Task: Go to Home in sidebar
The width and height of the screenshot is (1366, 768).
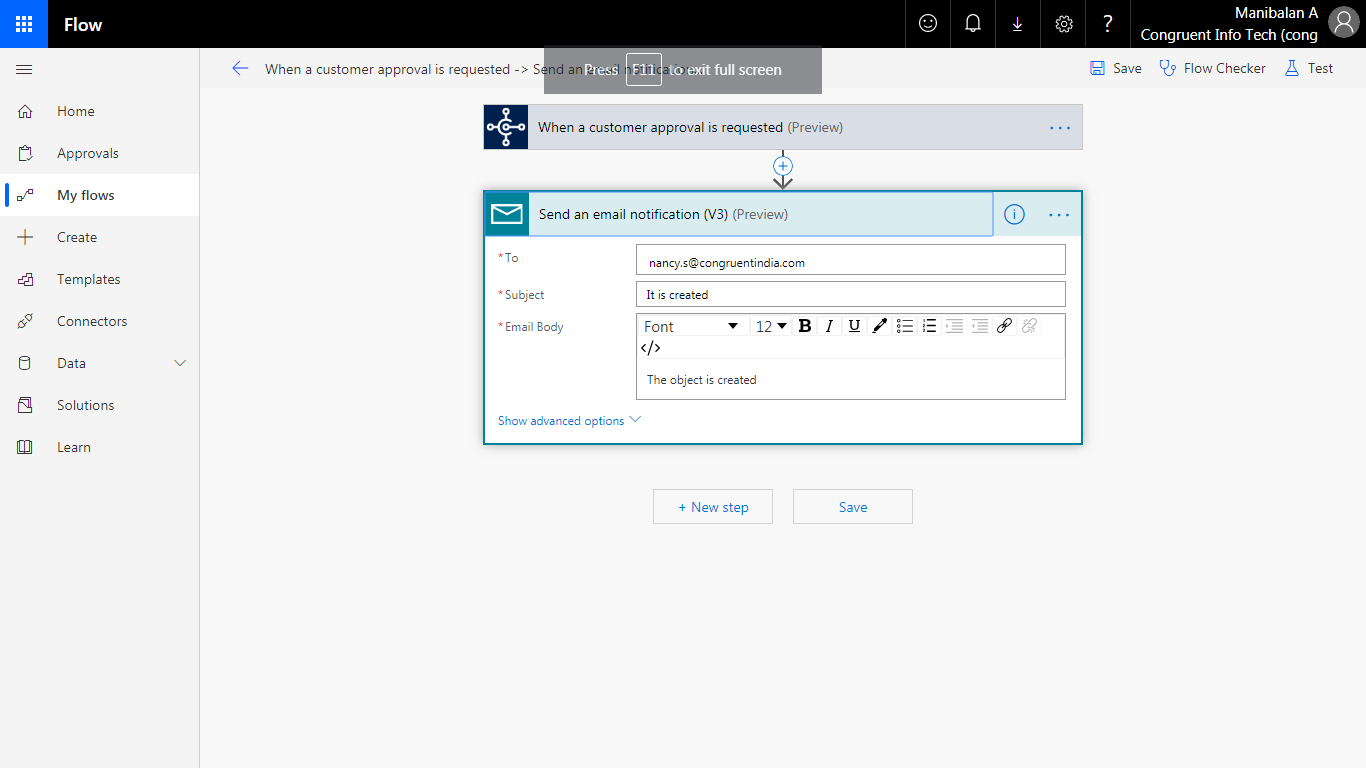Action: pyautogui.click(x=99, y=111)
